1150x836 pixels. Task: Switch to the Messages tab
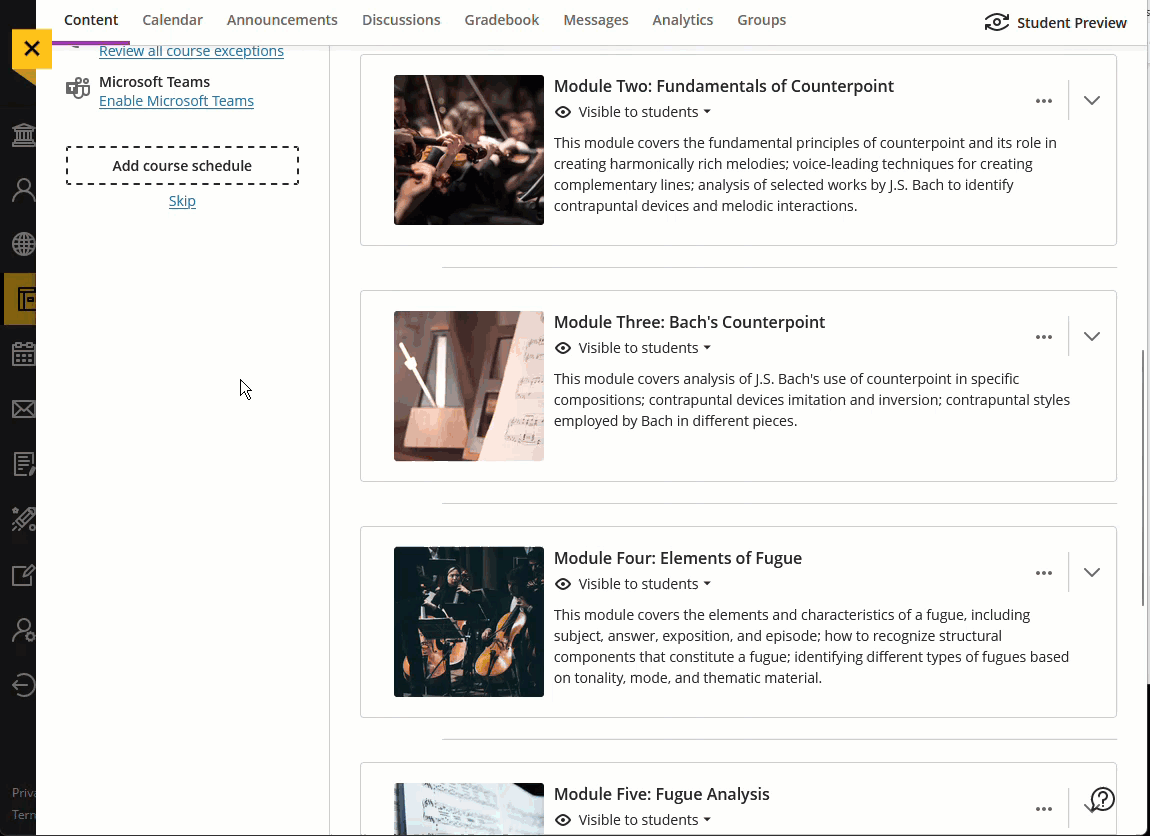(596, 21)
